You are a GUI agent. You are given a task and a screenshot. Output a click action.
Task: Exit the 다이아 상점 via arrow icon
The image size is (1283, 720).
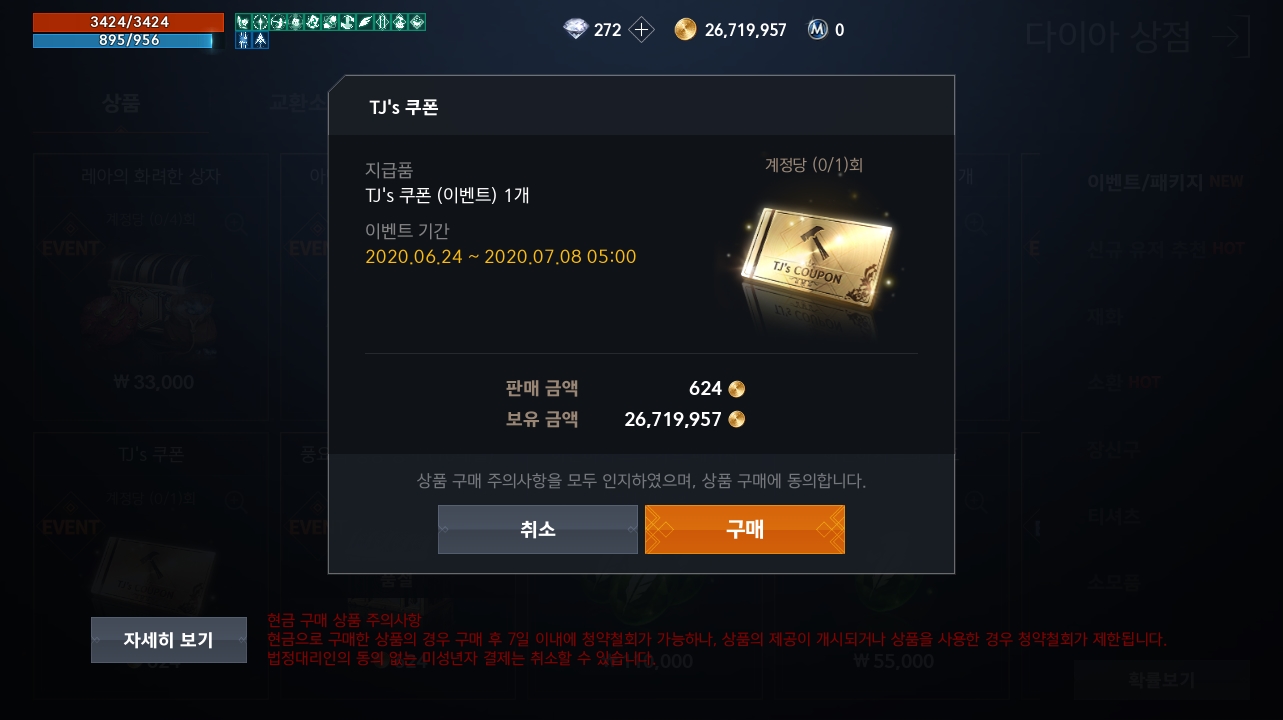[x=1228, y=38]
